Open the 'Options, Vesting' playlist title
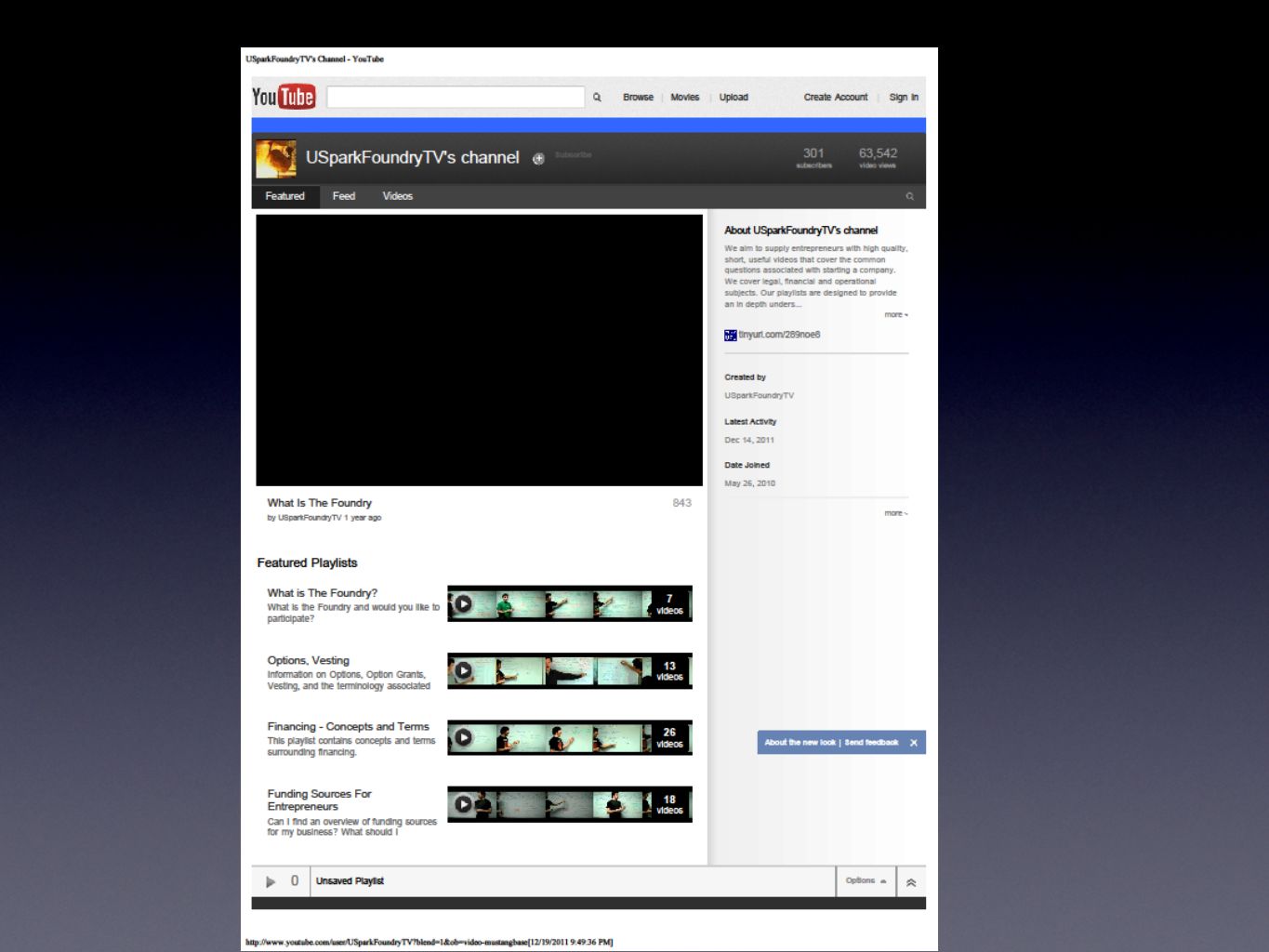Screen dimensions: 1269x952 click(309, 661)
